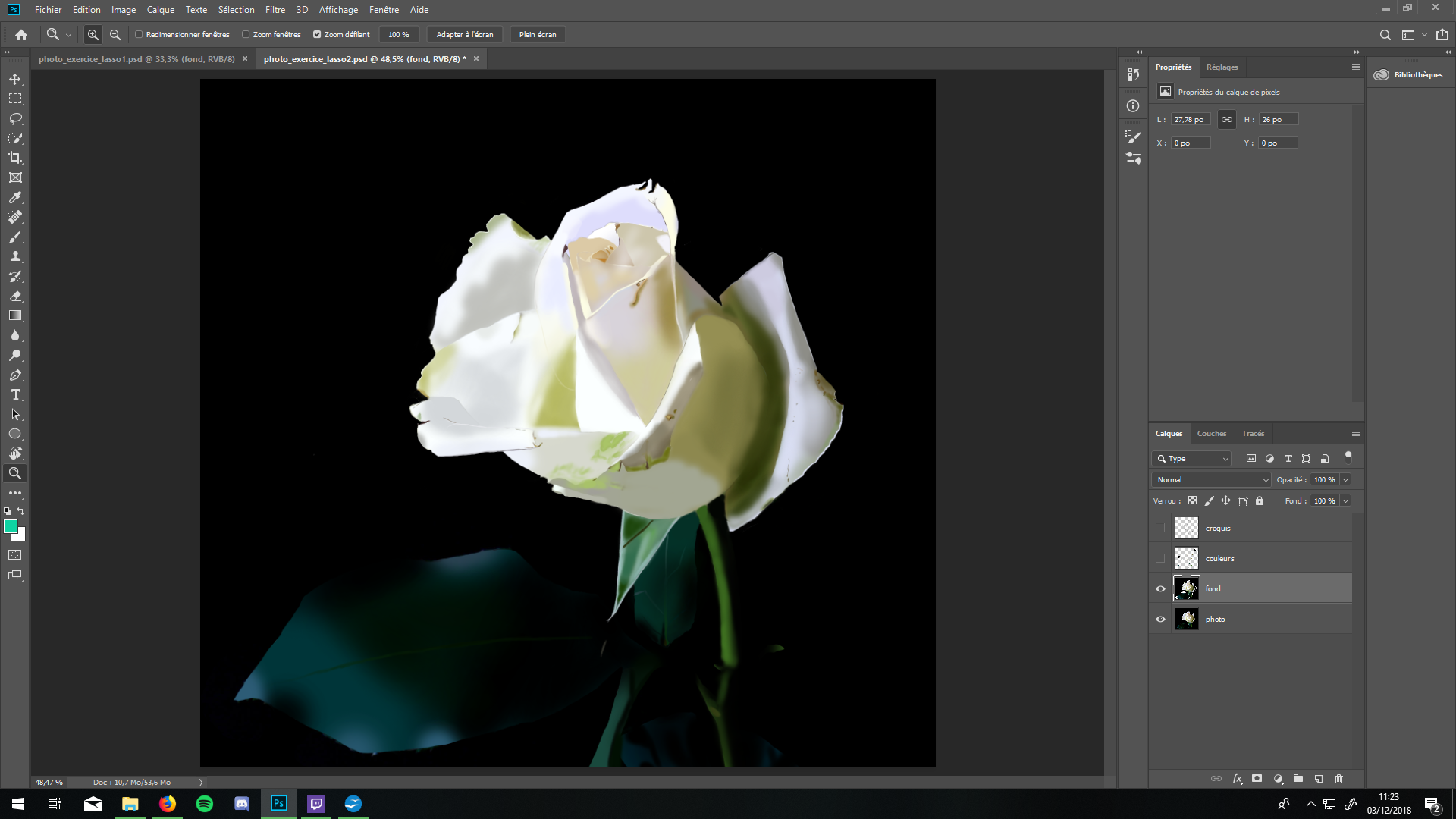Delete layer with the trash icon
The height and width of the screenshot is (819, 1456).
click(x=1338, y=779)
